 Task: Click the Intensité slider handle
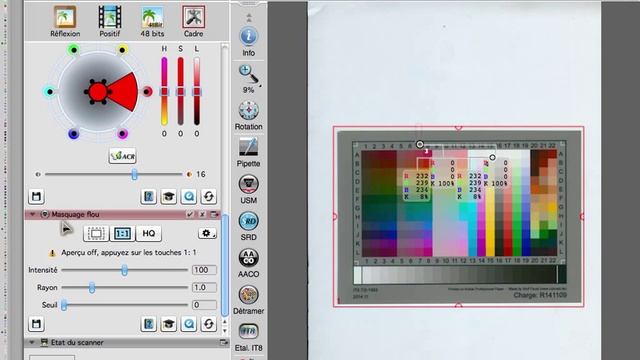(124, 270)
